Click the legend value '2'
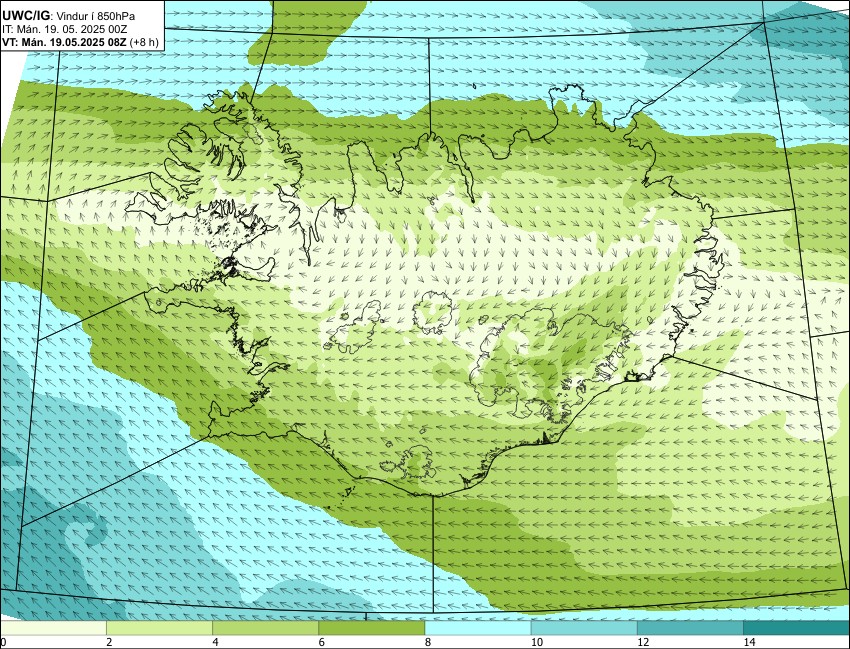The image size is (850, 649). tap(109, 642)
